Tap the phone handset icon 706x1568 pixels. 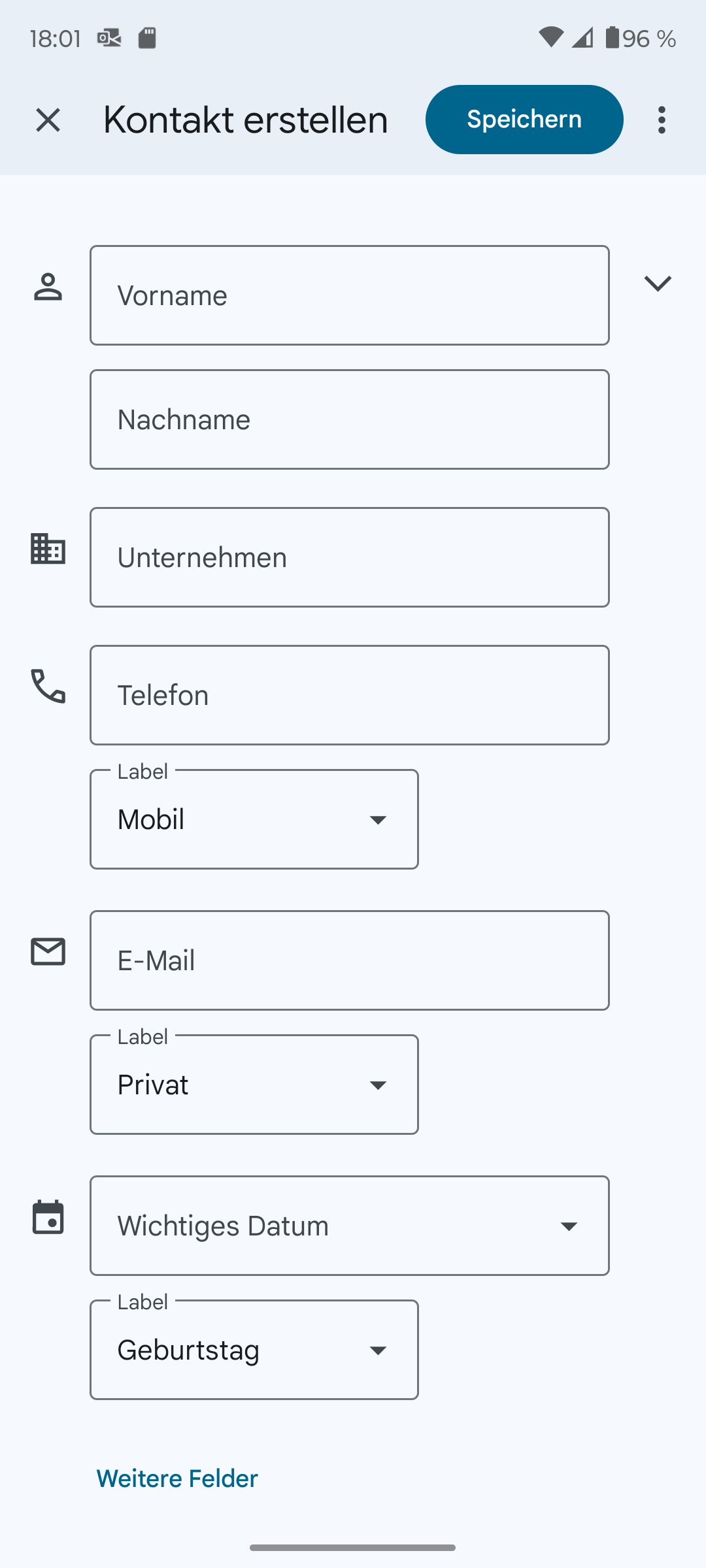coord(48,686)
